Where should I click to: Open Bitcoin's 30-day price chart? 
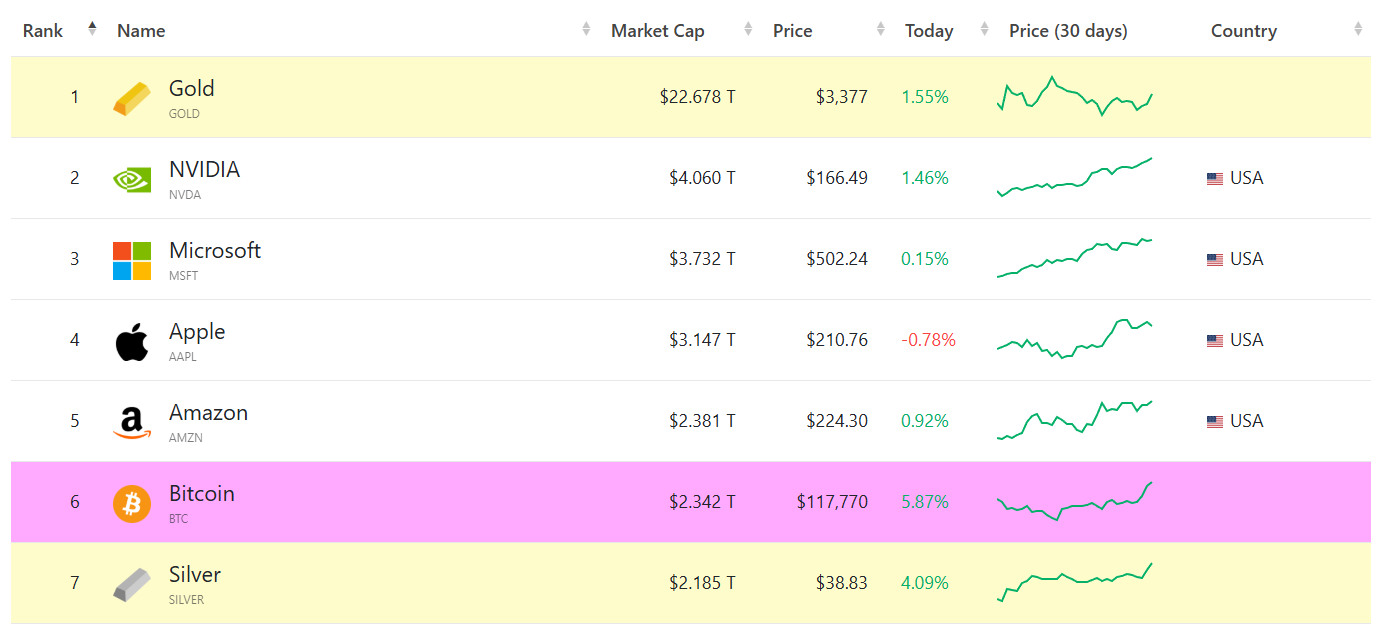(x=1075, y=501)
